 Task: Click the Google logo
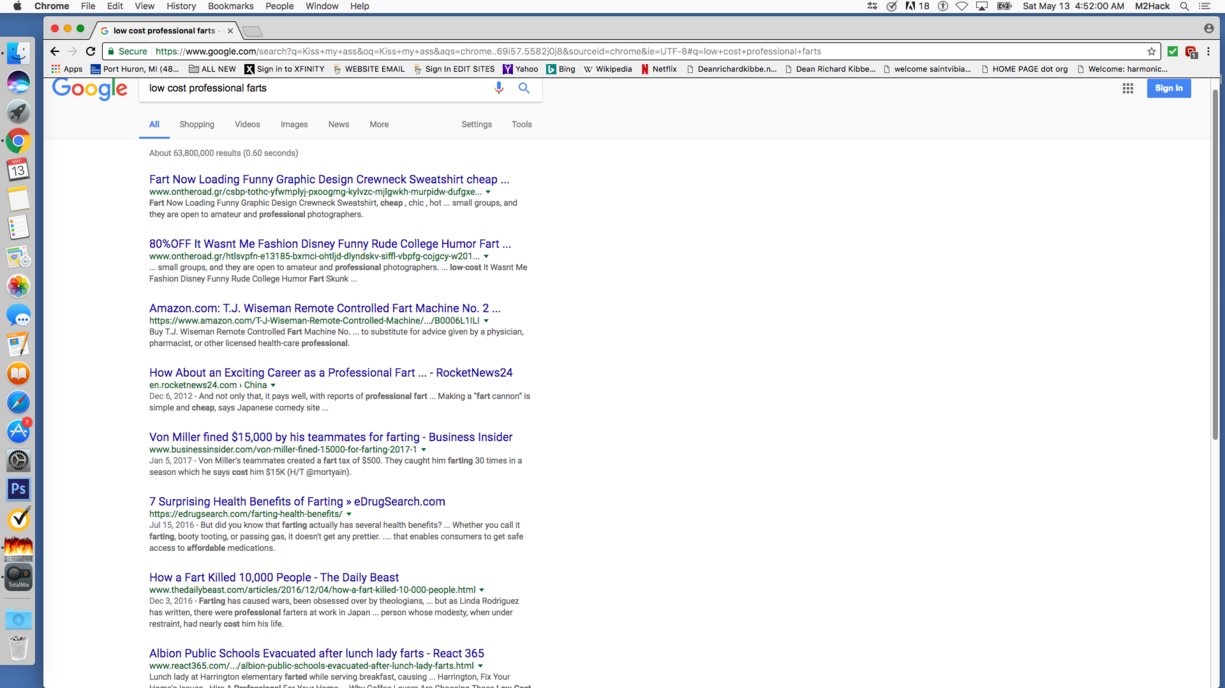point(90,88)
